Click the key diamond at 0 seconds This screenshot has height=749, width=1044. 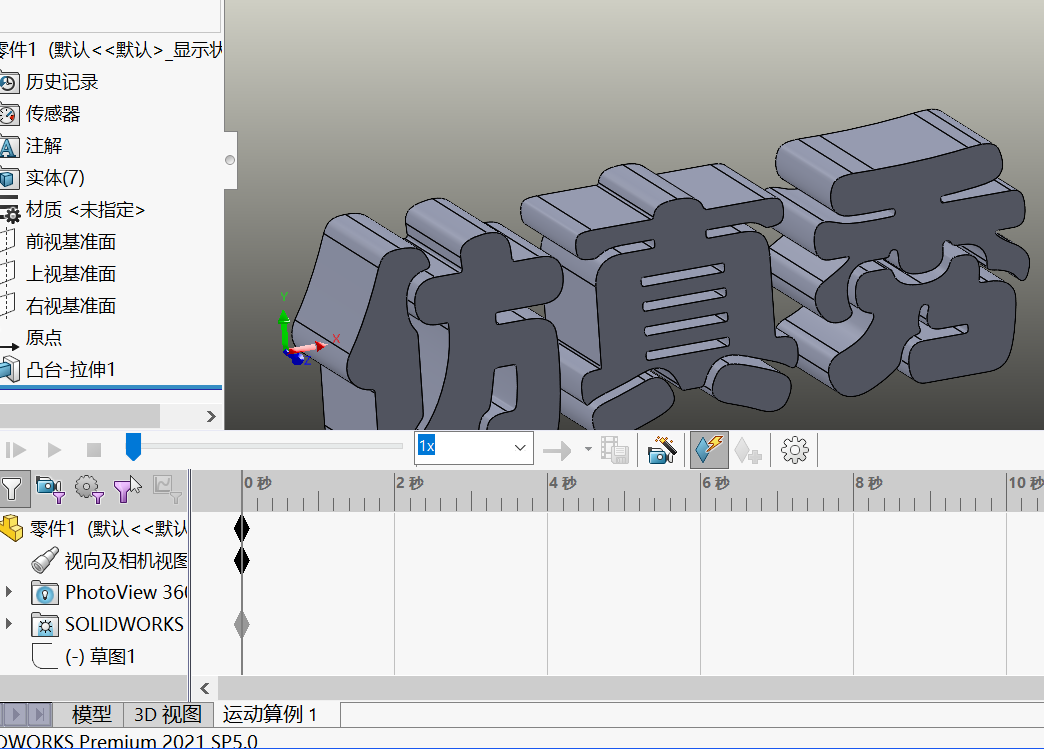click(242, 527)
